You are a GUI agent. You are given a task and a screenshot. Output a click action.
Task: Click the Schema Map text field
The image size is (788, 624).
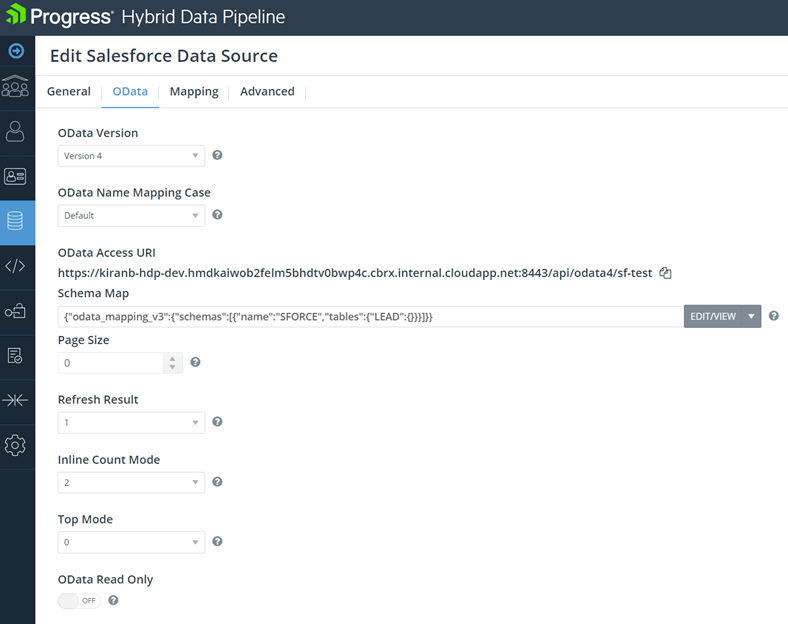click(371, 317)
